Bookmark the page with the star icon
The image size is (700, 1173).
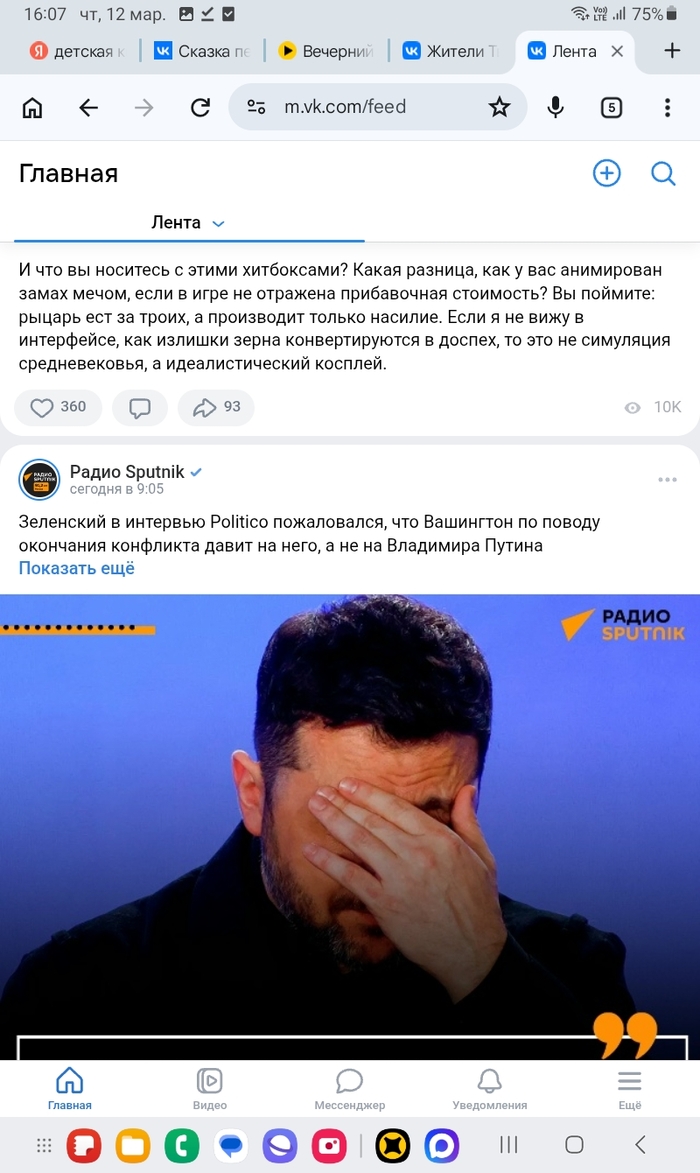tap(500, 107)
